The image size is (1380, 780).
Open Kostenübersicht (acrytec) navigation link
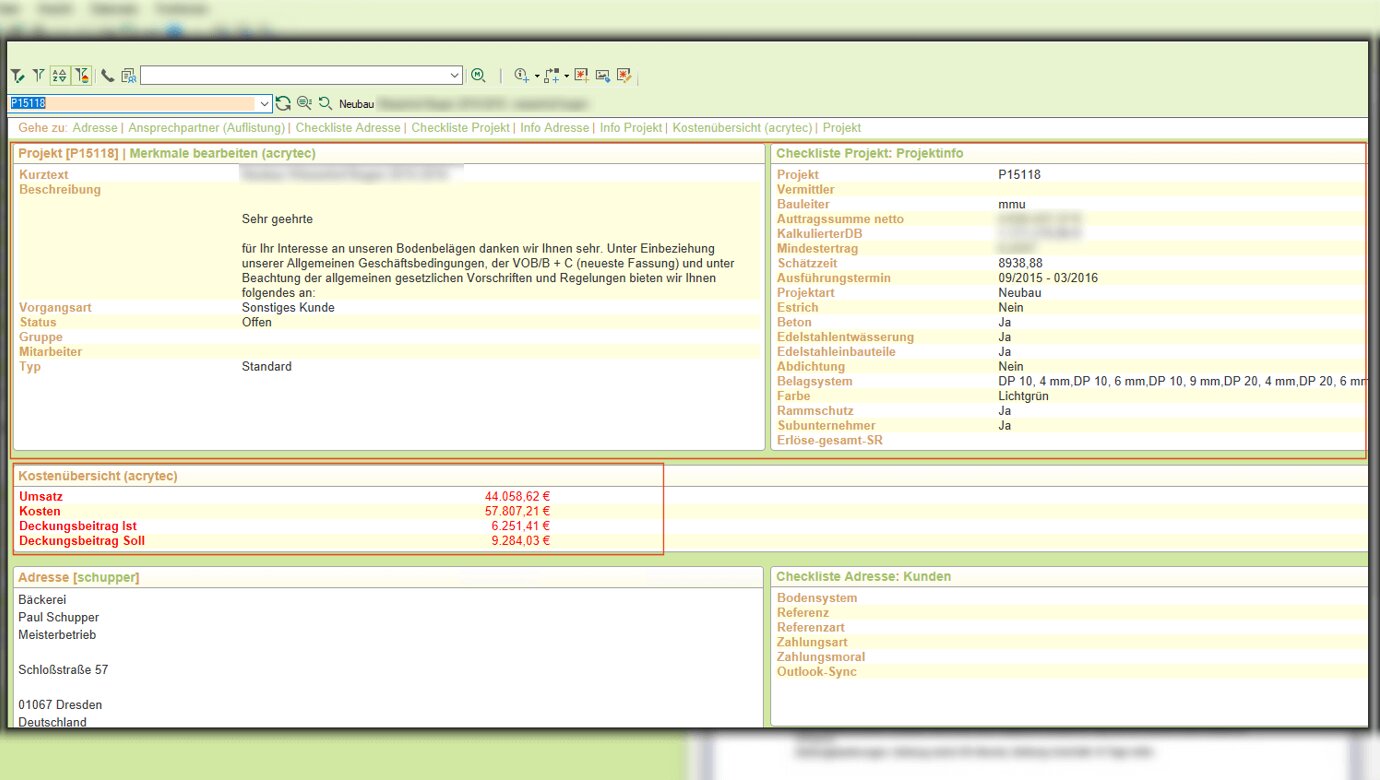(742, 128)
